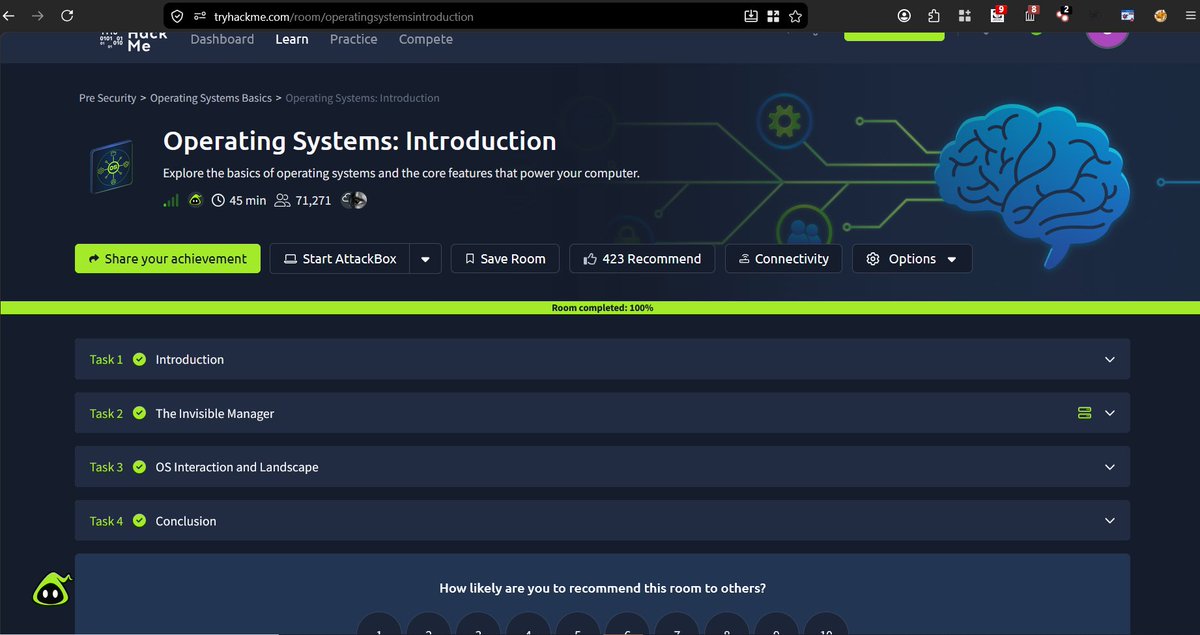Open the Dashboard nav item

point(222,39)
